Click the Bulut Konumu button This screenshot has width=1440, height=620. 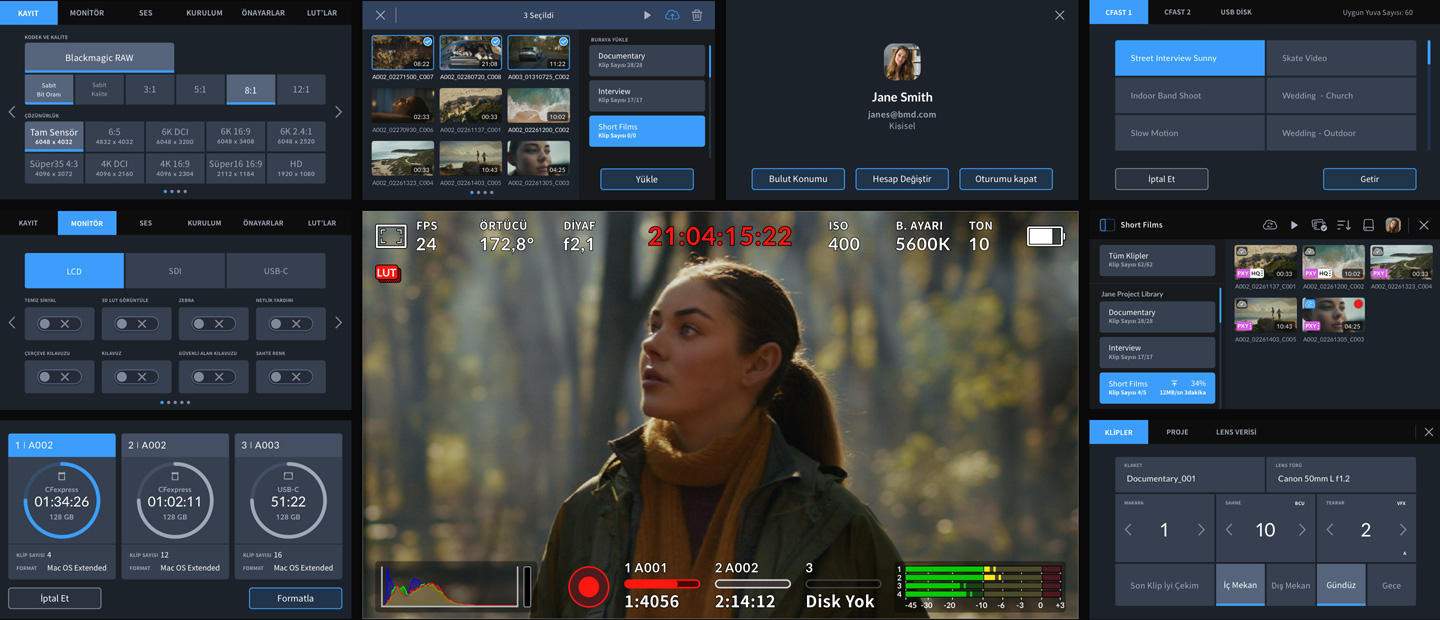[798, 179]
